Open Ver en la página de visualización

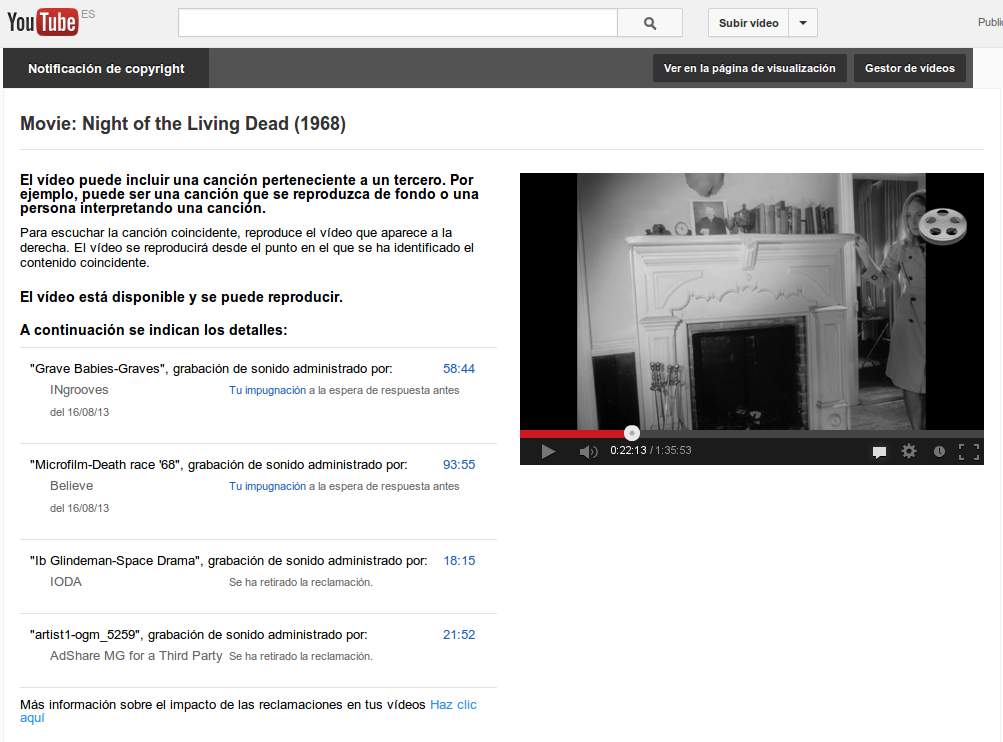(x=749, y=68)
